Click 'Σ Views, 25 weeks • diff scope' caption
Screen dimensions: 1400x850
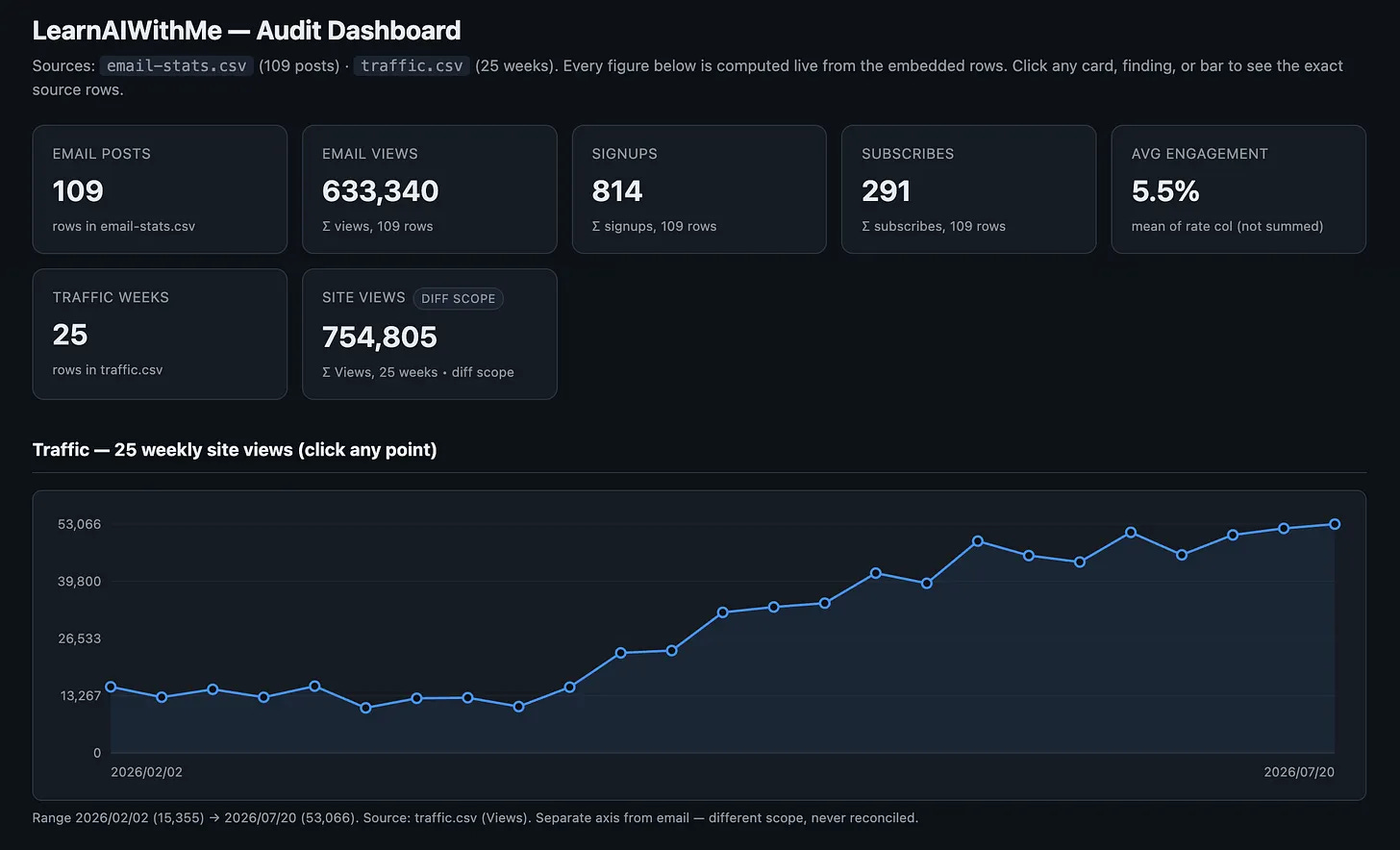coord(418,373)
